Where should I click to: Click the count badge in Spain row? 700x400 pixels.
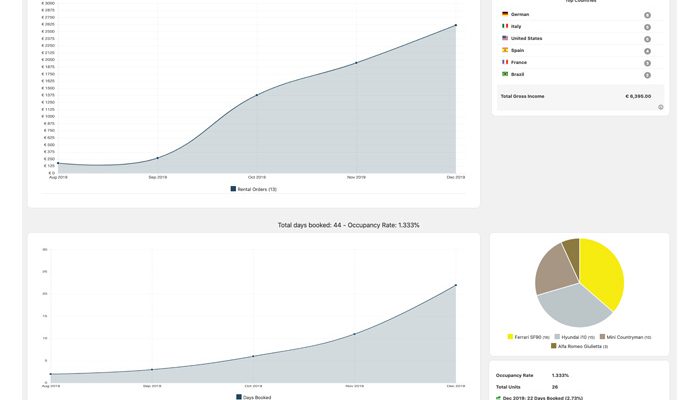(647, 51)
